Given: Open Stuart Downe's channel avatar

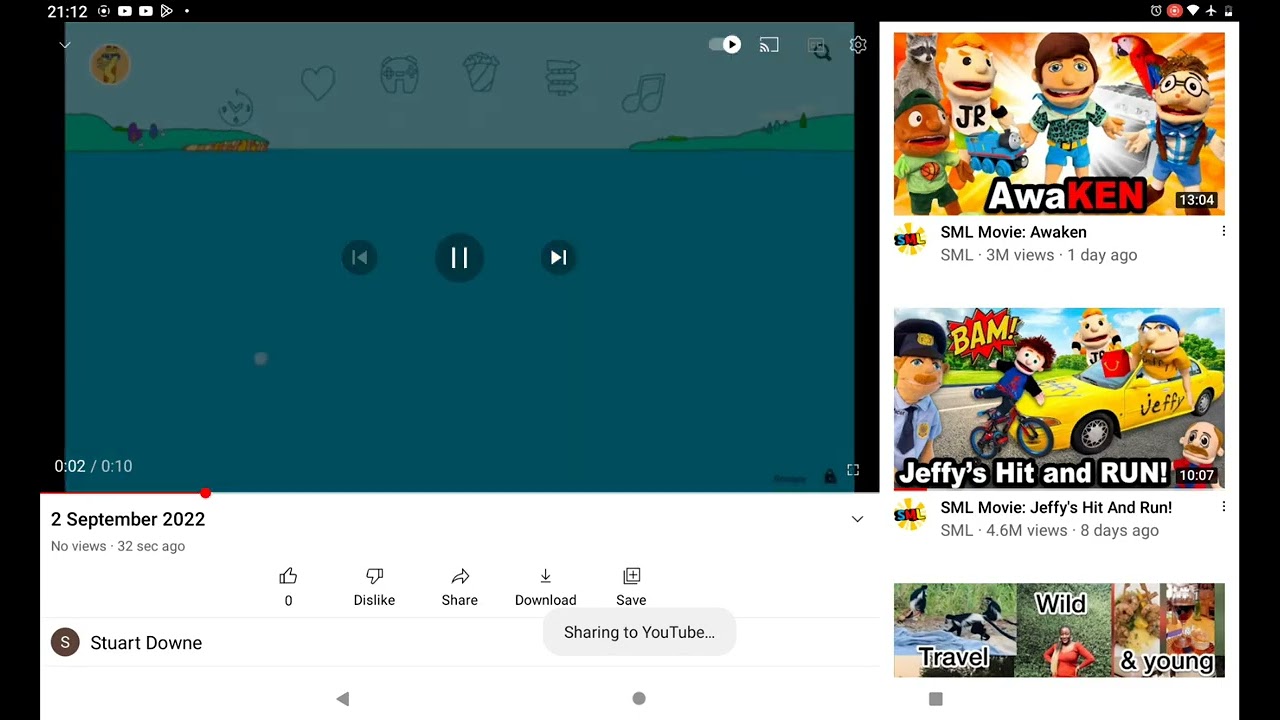Looking at the screenshot, I should coord(65,642).
